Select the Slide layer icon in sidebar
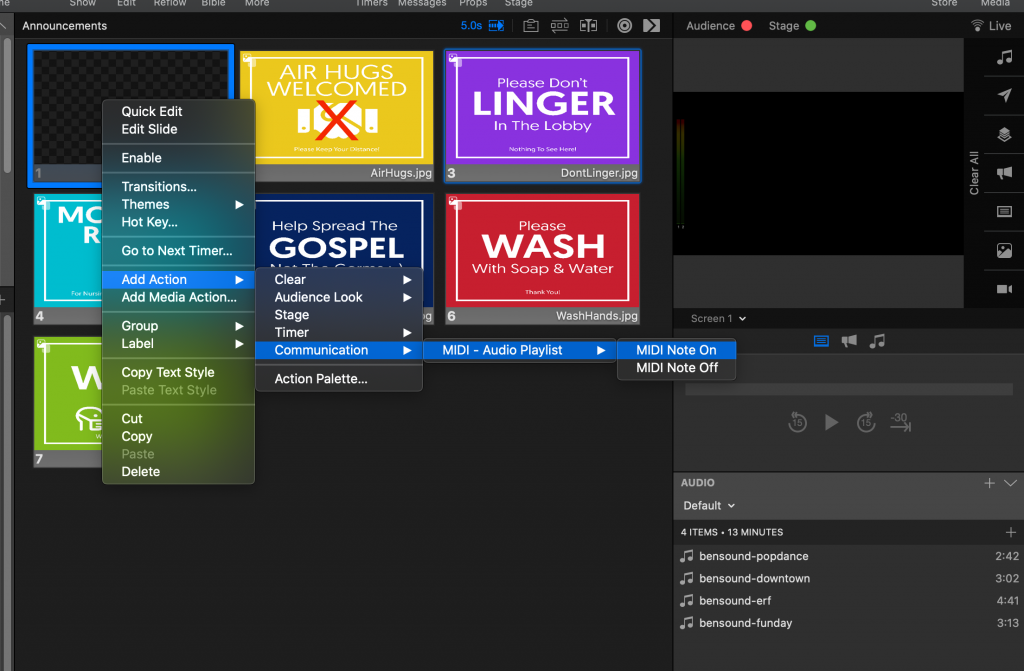Image resolution: width=1024 pixels, height=671 pixels. point(1004,212)
